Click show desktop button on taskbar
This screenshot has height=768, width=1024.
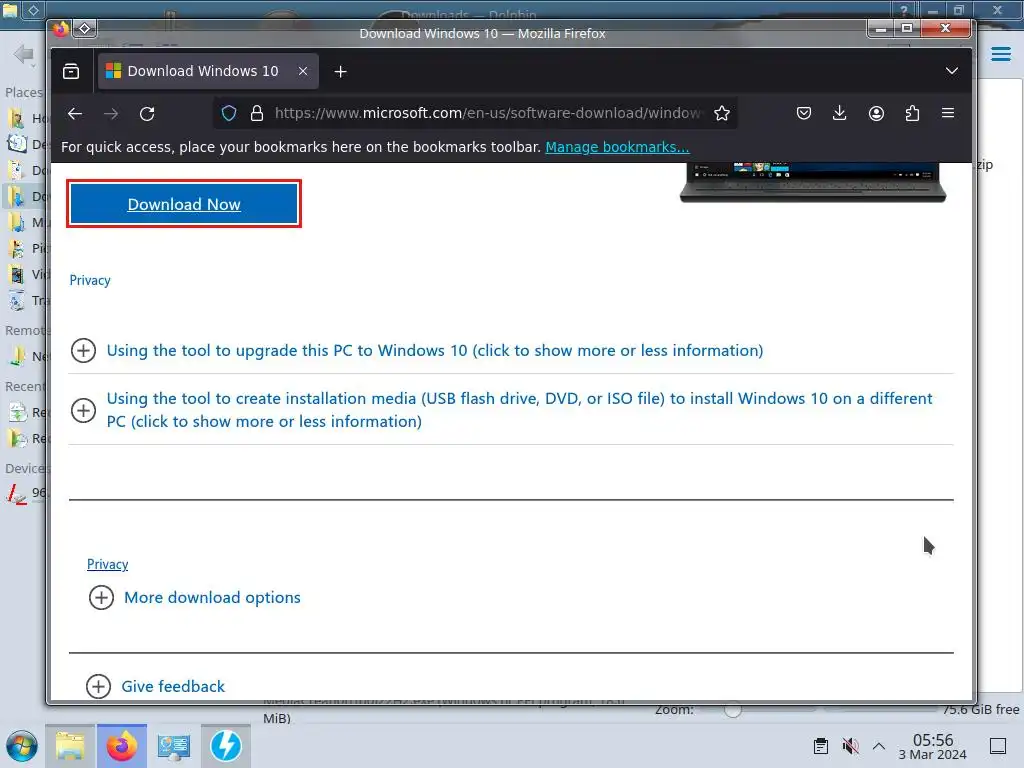click(998, 746)
